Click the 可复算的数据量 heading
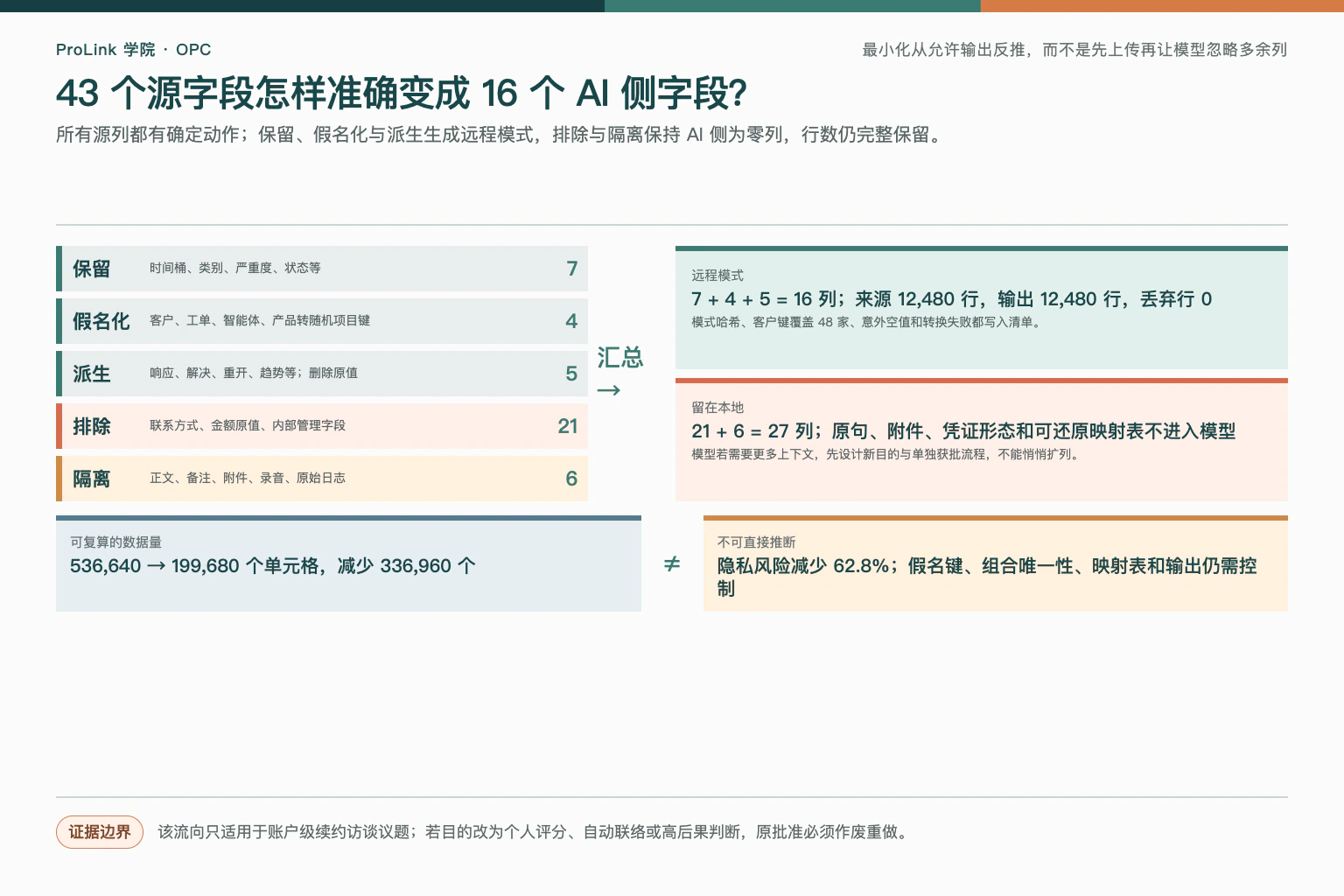The width and height of the screenshot is (1344, 896). click(x=115, y=542)
